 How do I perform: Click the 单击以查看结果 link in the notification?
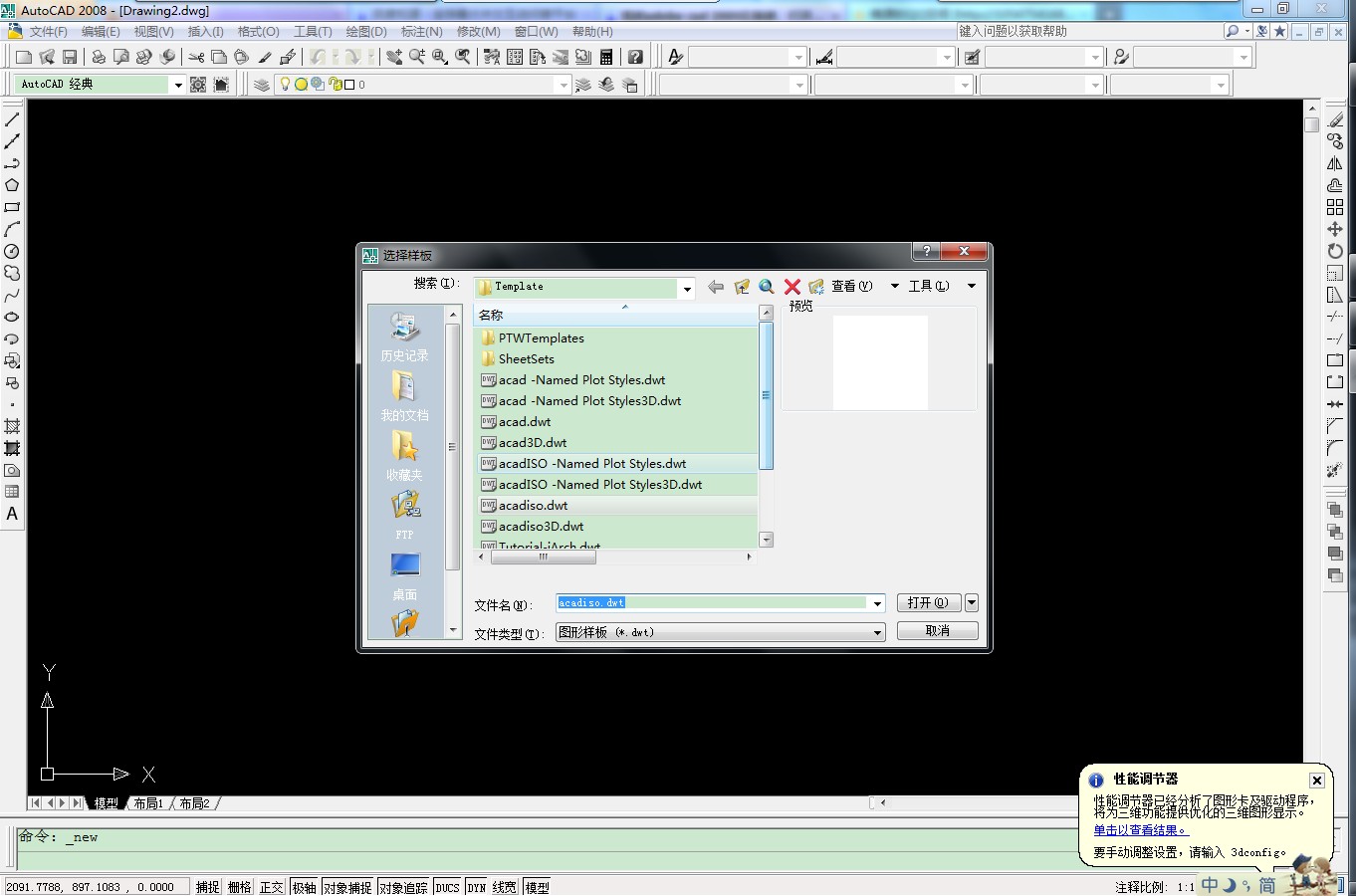click(1140, 830)
